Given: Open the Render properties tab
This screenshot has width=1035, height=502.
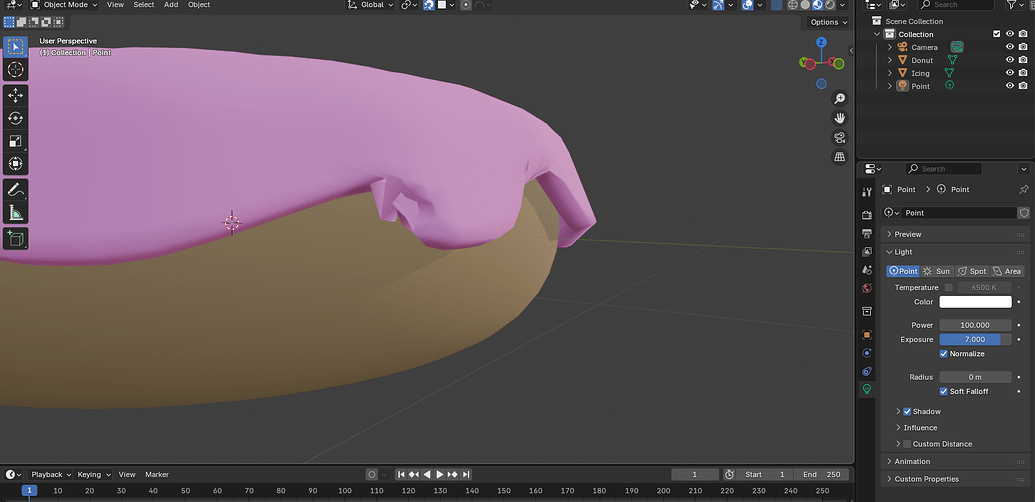Looking at the screenshot, I should pos(867,215).
